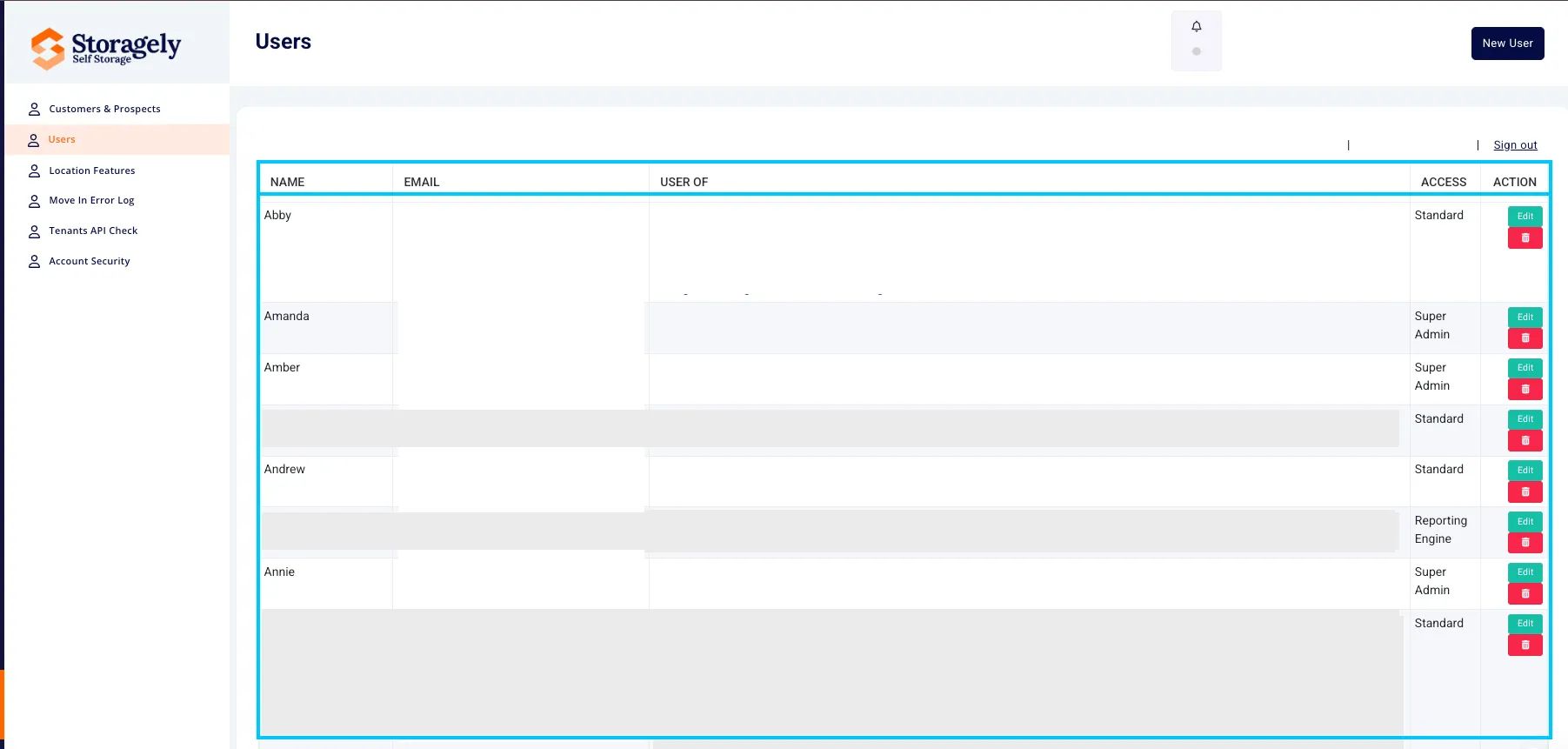1568x749 pixels.
Task: Click the person icon beside Account Security
Action: [34, 261]
